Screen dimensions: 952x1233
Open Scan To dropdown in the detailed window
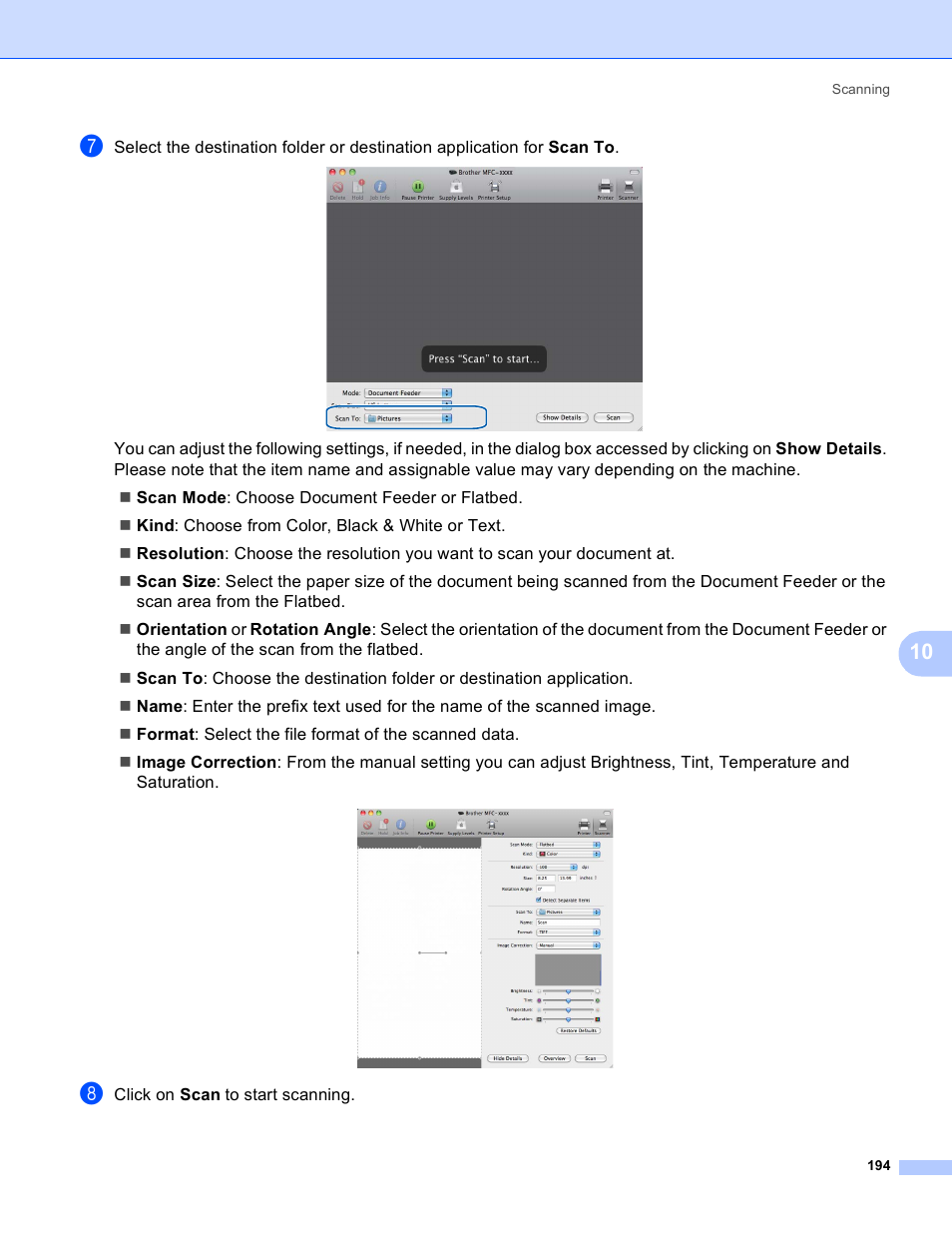pyautogui.click(x=569, y=912)
